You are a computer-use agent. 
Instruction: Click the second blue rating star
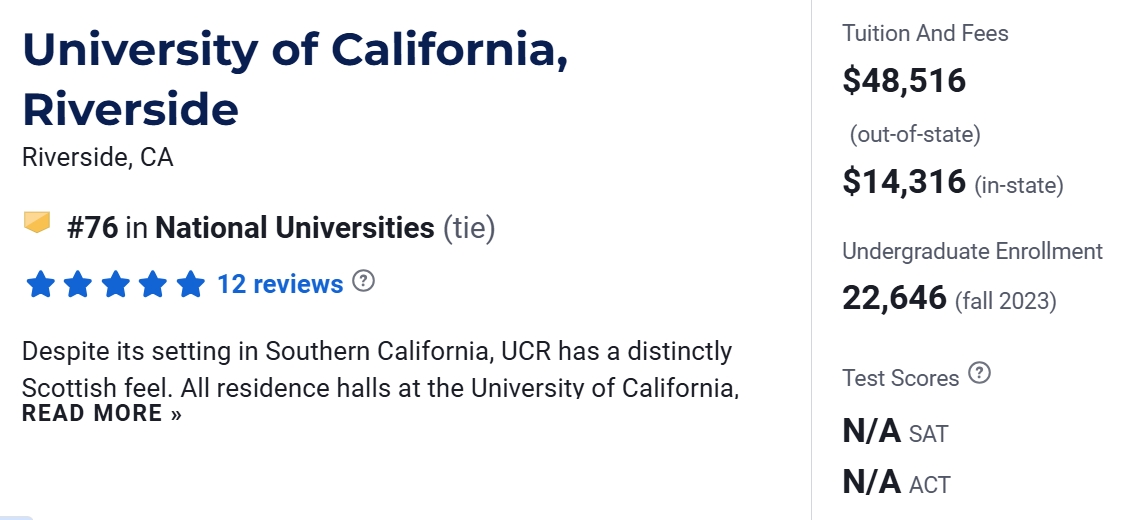coord(78,285)
